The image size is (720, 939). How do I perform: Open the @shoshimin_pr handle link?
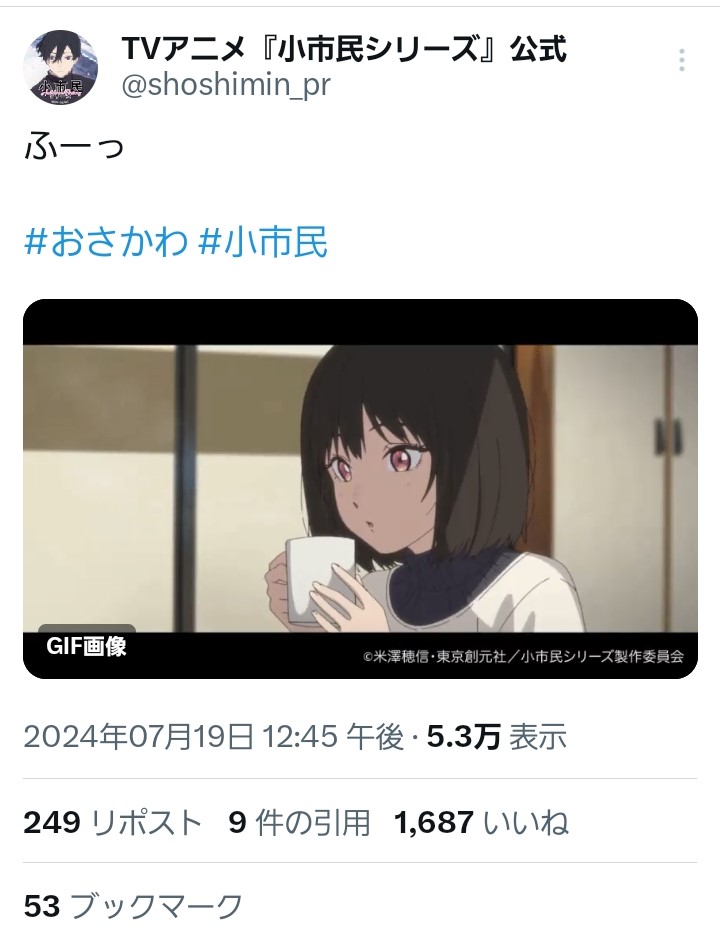point(226,85)
